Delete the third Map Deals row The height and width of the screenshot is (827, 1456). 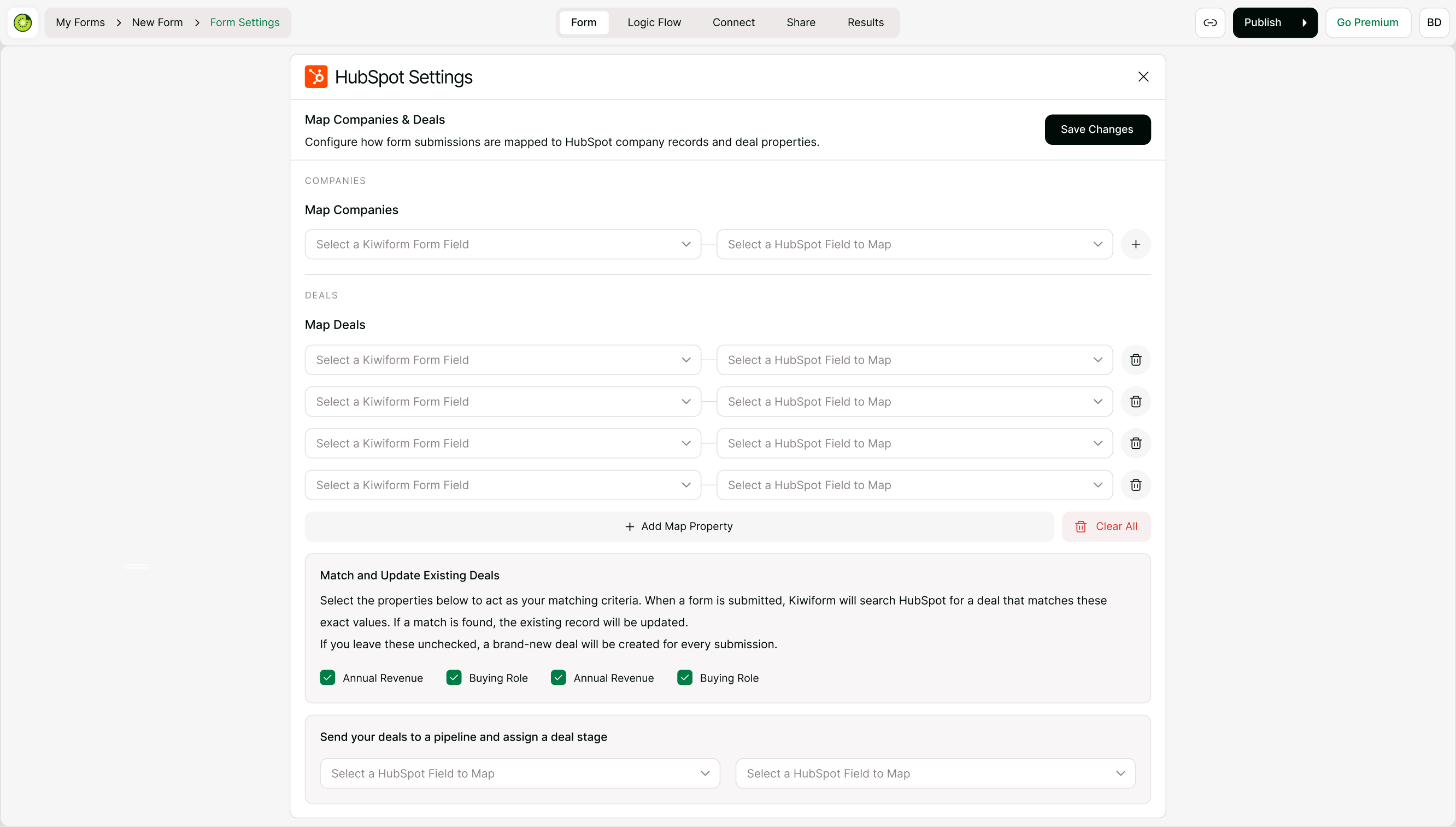pyautogui.click(x=1136, y=443)
